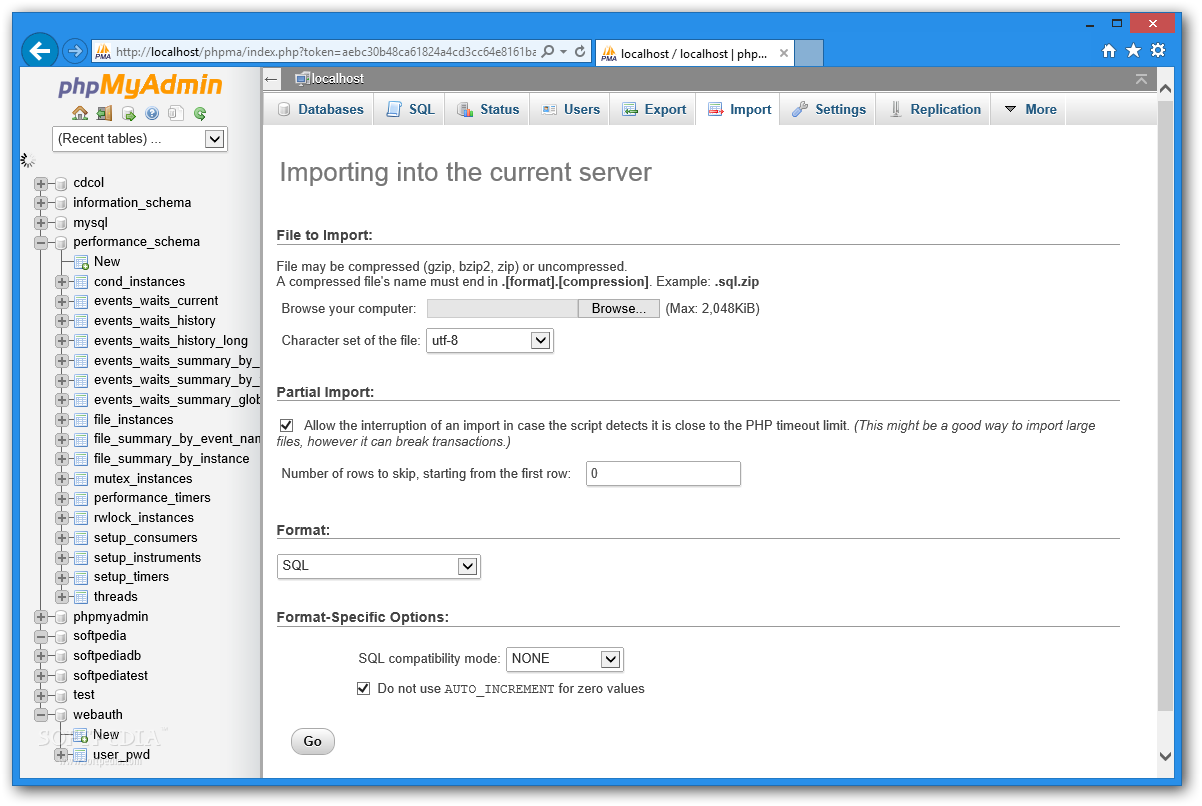Screen dimensions: 1202x806
Task: Click the Browse... file button
Action: (619, 309)
